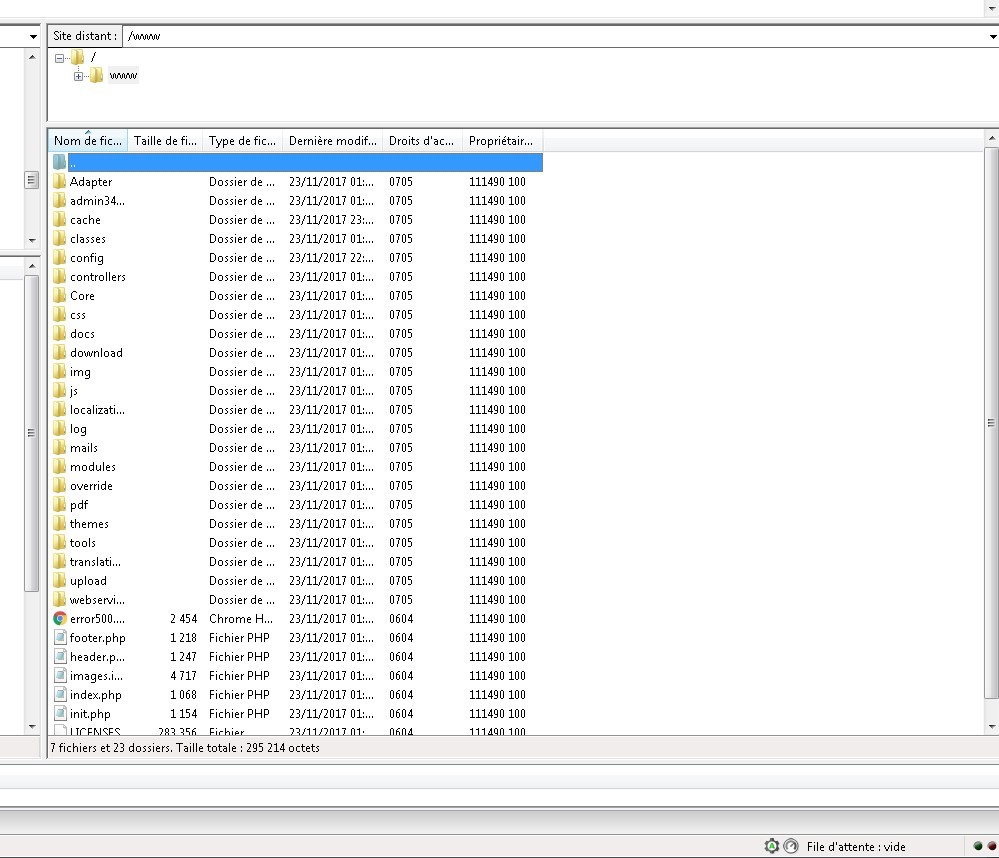The width and height of the screenshot is (999, 858).
Task: Click the themes folder icon
Action: click(60, 524)
